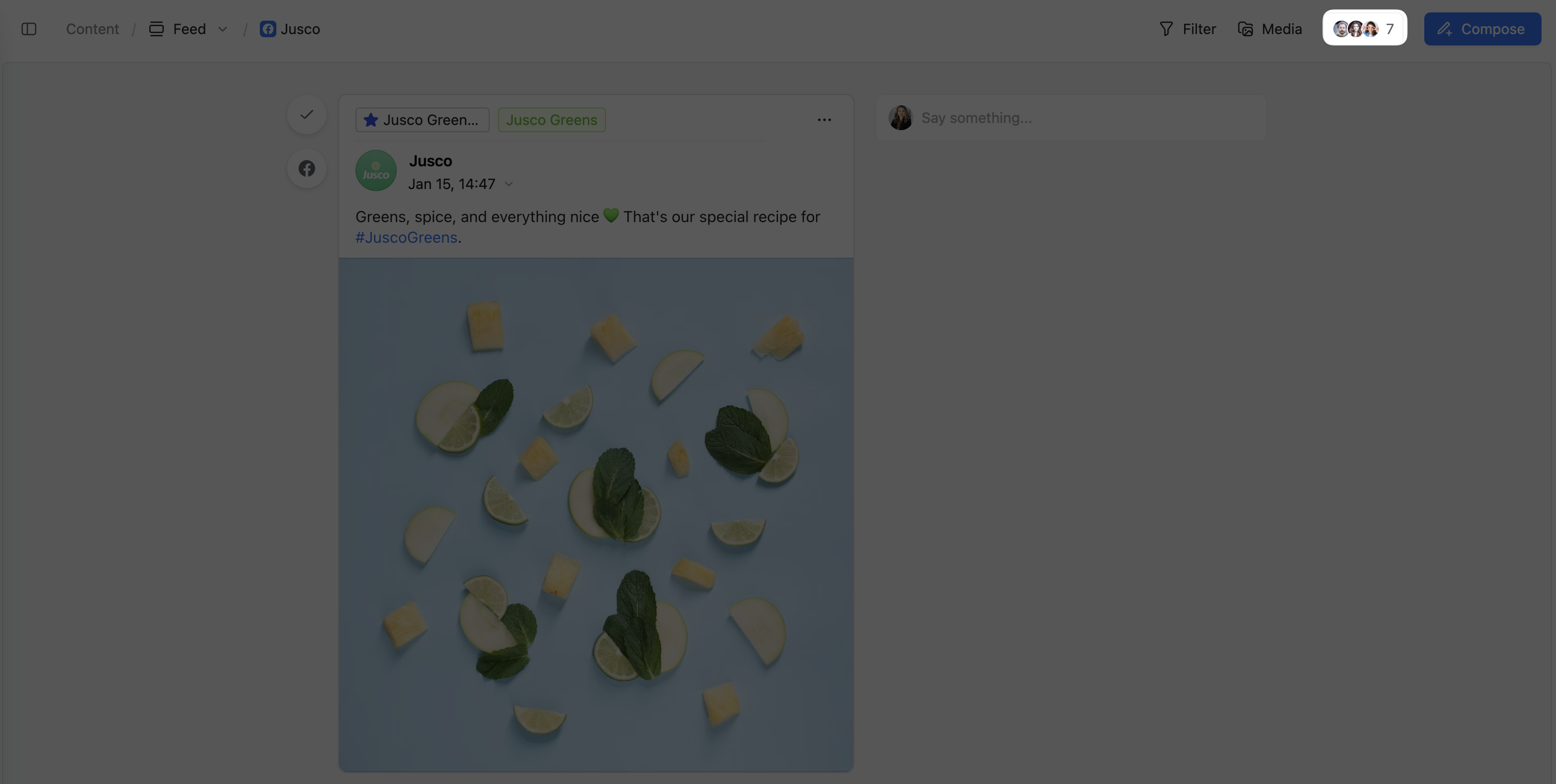
Task: Click your avatar in the comment box
Action: click(900, 118)
